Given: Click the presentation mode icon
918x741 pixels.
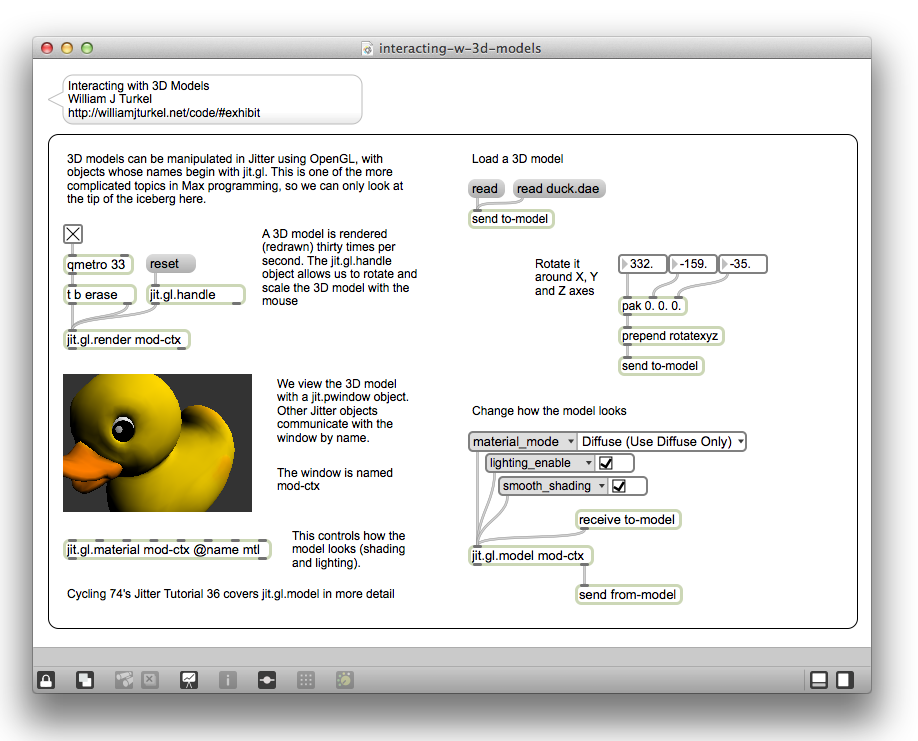Looking at the screenshot, I should point(188,680).
